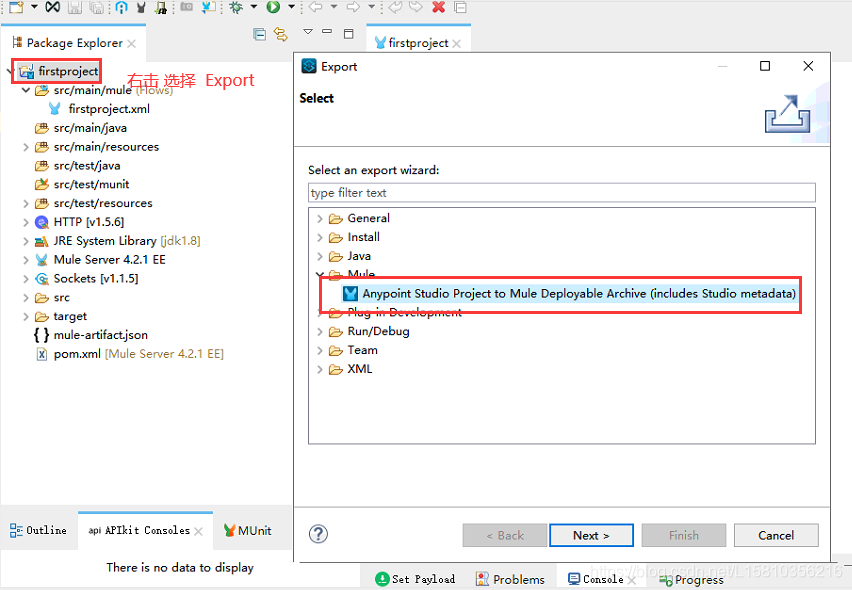Select the Package Explorer tab
This screenshot has width=852, height=590.
[74, 43]
